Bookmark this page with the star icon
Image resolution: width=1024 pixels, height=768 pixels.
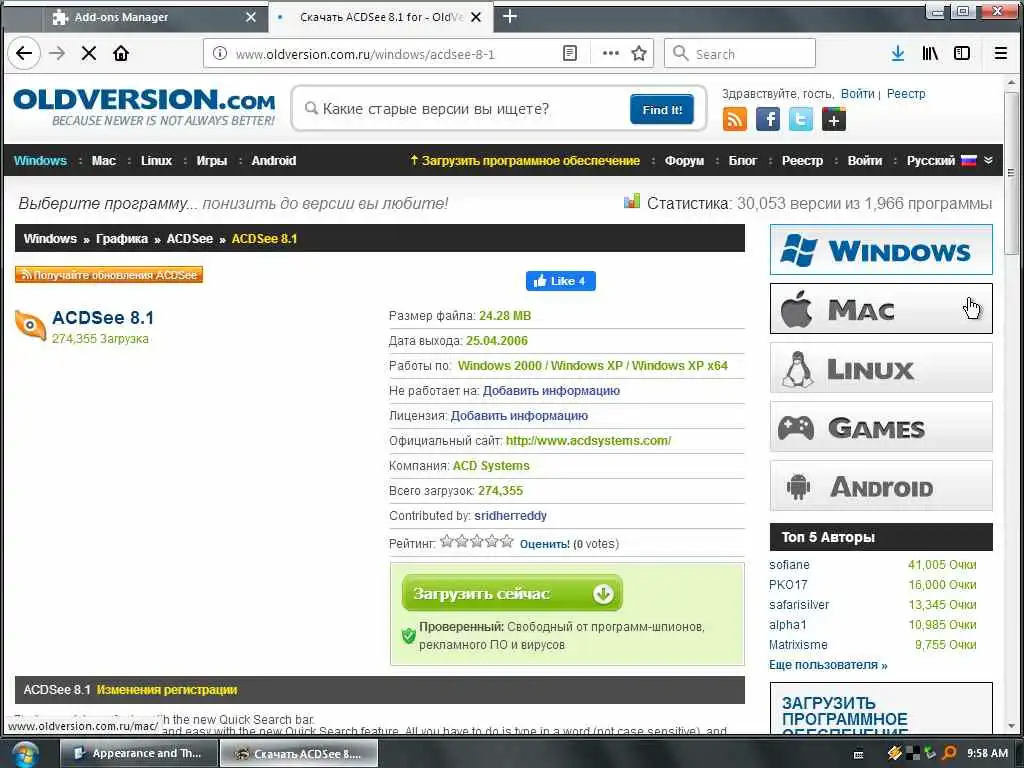(639, 54)
